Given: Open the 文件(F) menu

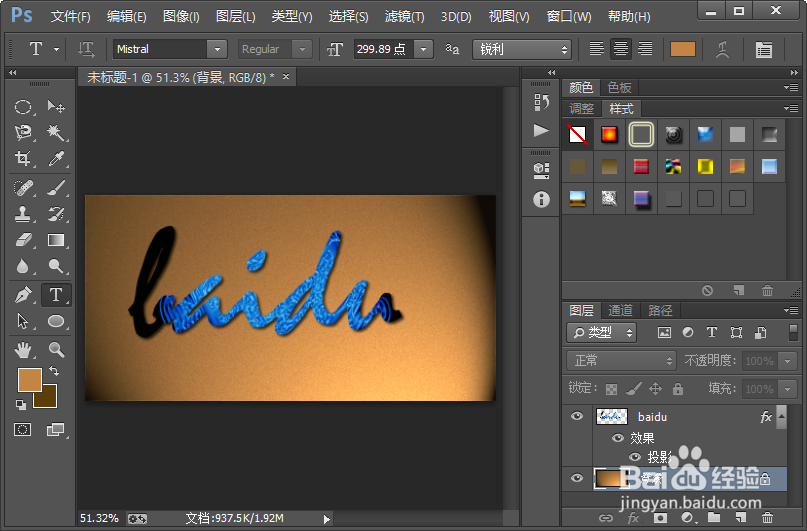Looking at the screenshot, I should coord(71,16).
